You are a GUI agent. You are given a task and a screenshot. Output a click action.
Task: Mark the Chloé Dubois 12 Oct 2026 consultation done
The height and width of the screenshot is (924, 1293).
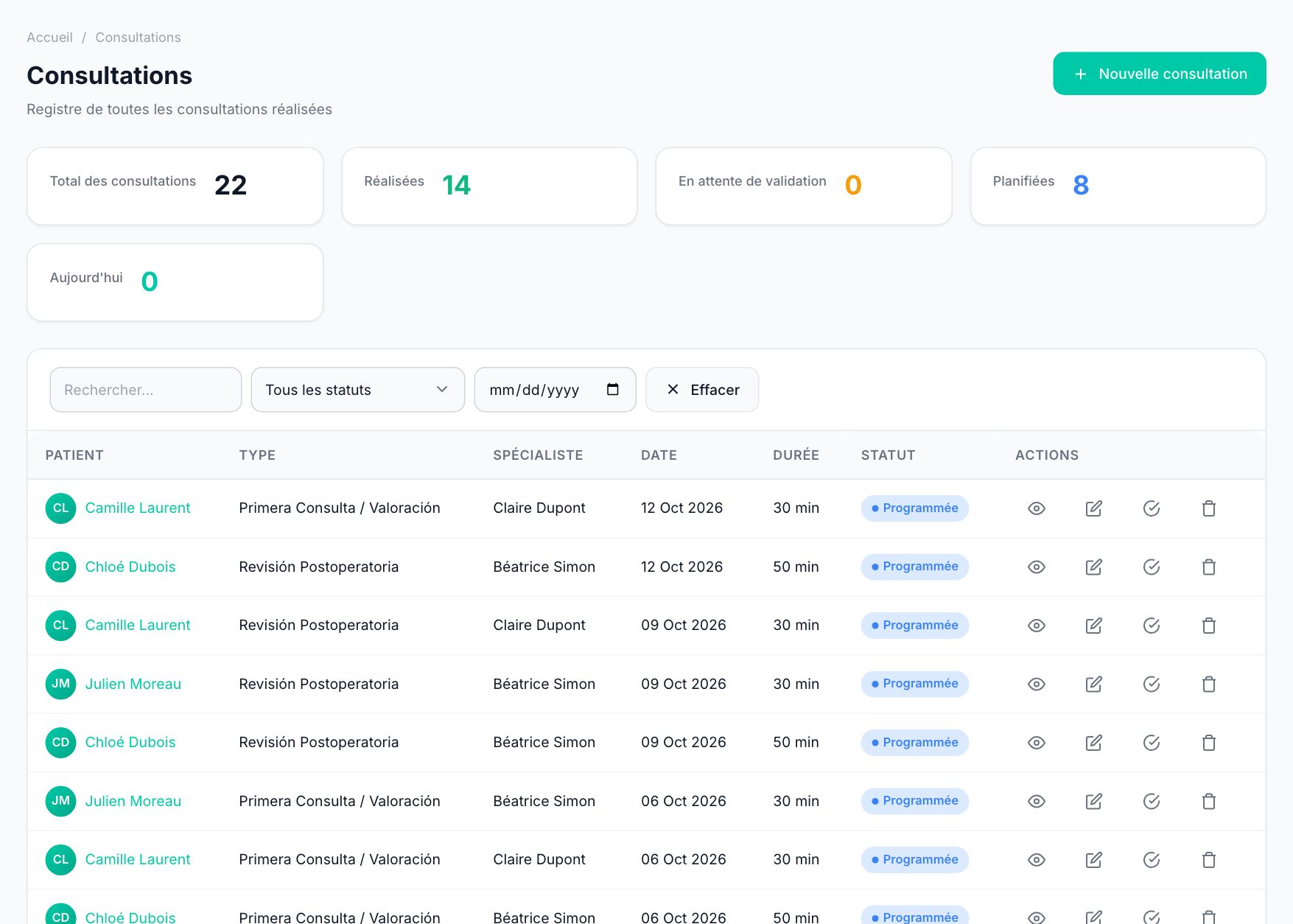pos(1151,567)
